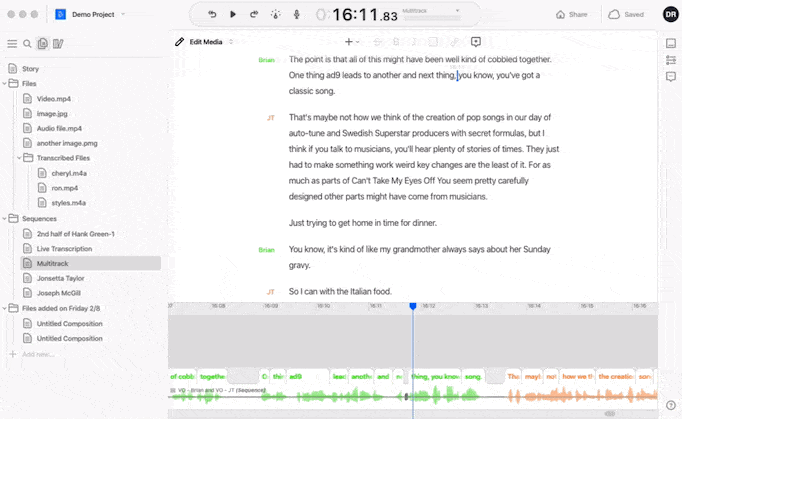Select image.jpg in the sidebar
The height and width of the screenshot is (491, 800).
click(x=52, y=114)
